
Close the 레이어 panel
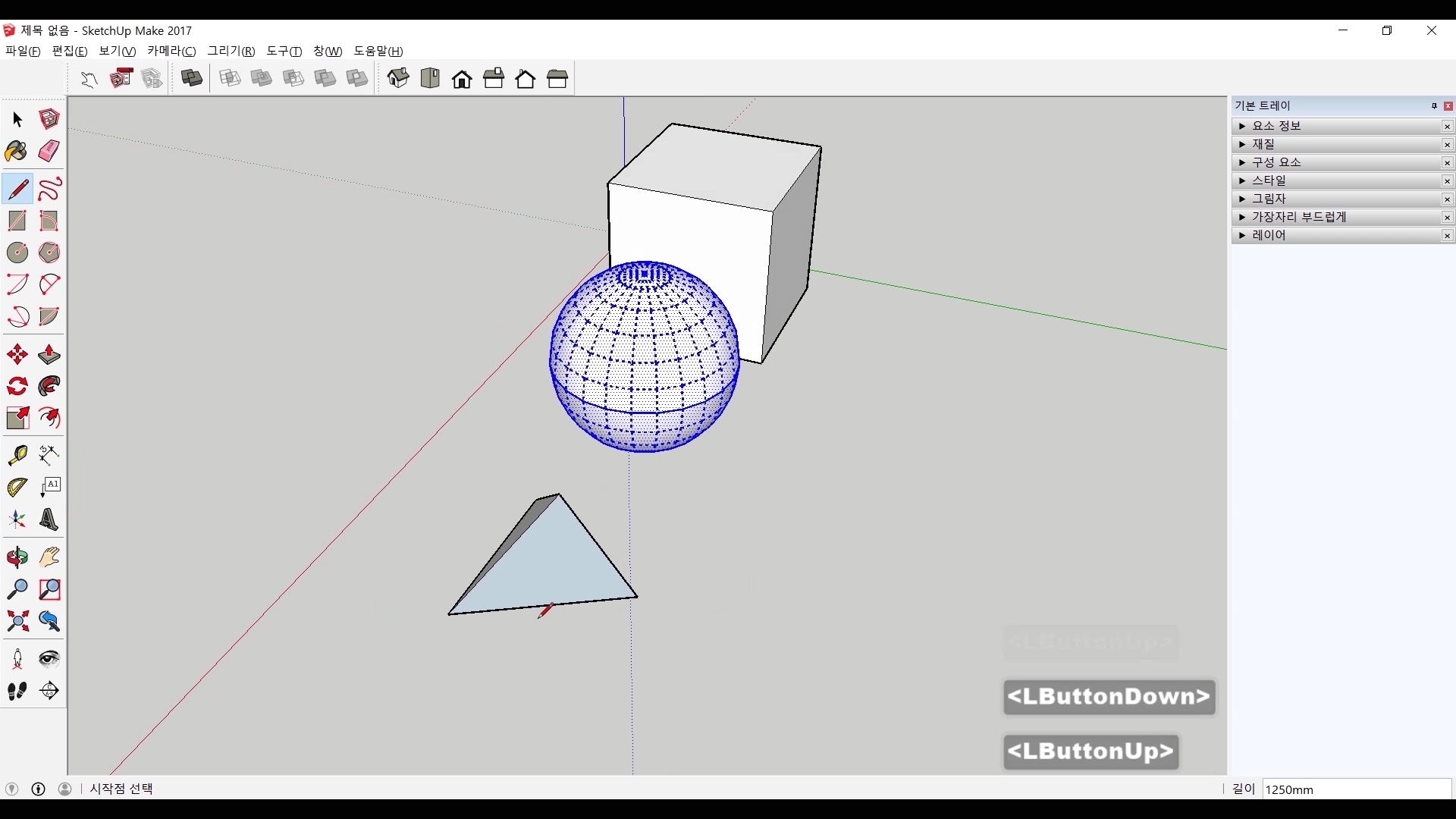pos(1447,236)
